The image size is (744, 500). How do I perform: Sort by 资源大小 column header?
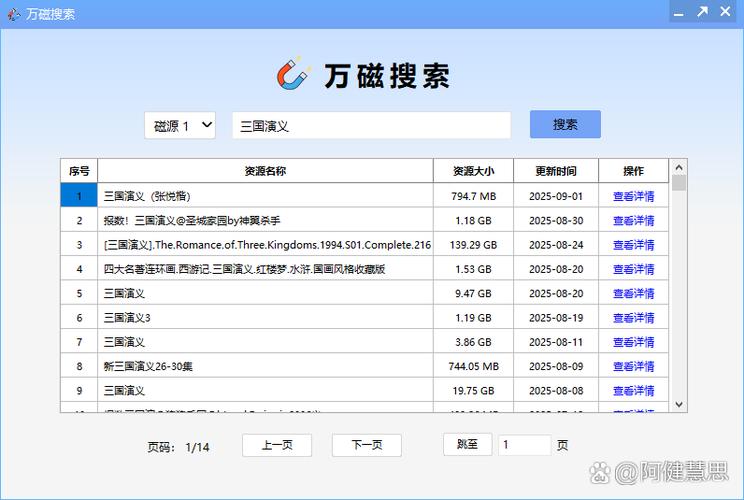473,171
